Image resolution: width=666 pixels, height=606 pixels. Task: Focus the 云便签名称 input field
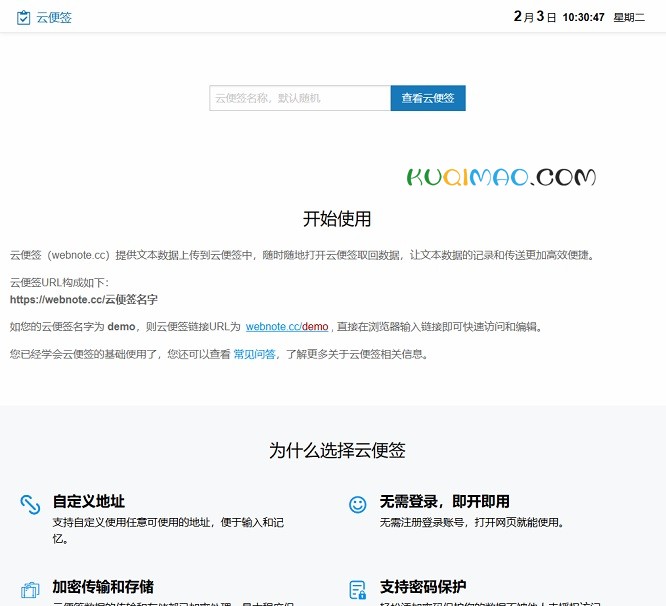point(300,98)
